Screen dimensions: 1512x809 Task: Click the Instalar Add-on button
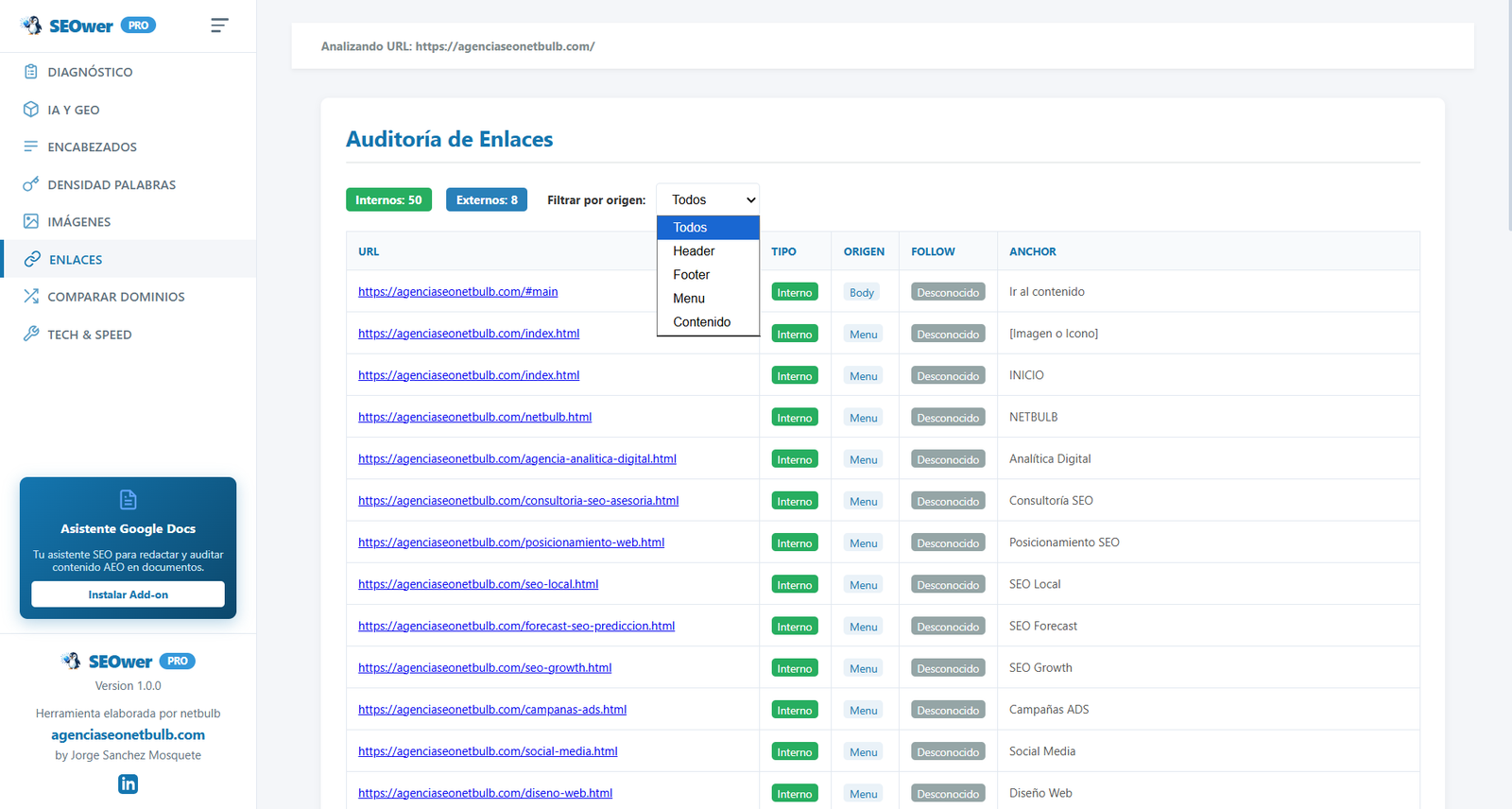pos(129,594)
